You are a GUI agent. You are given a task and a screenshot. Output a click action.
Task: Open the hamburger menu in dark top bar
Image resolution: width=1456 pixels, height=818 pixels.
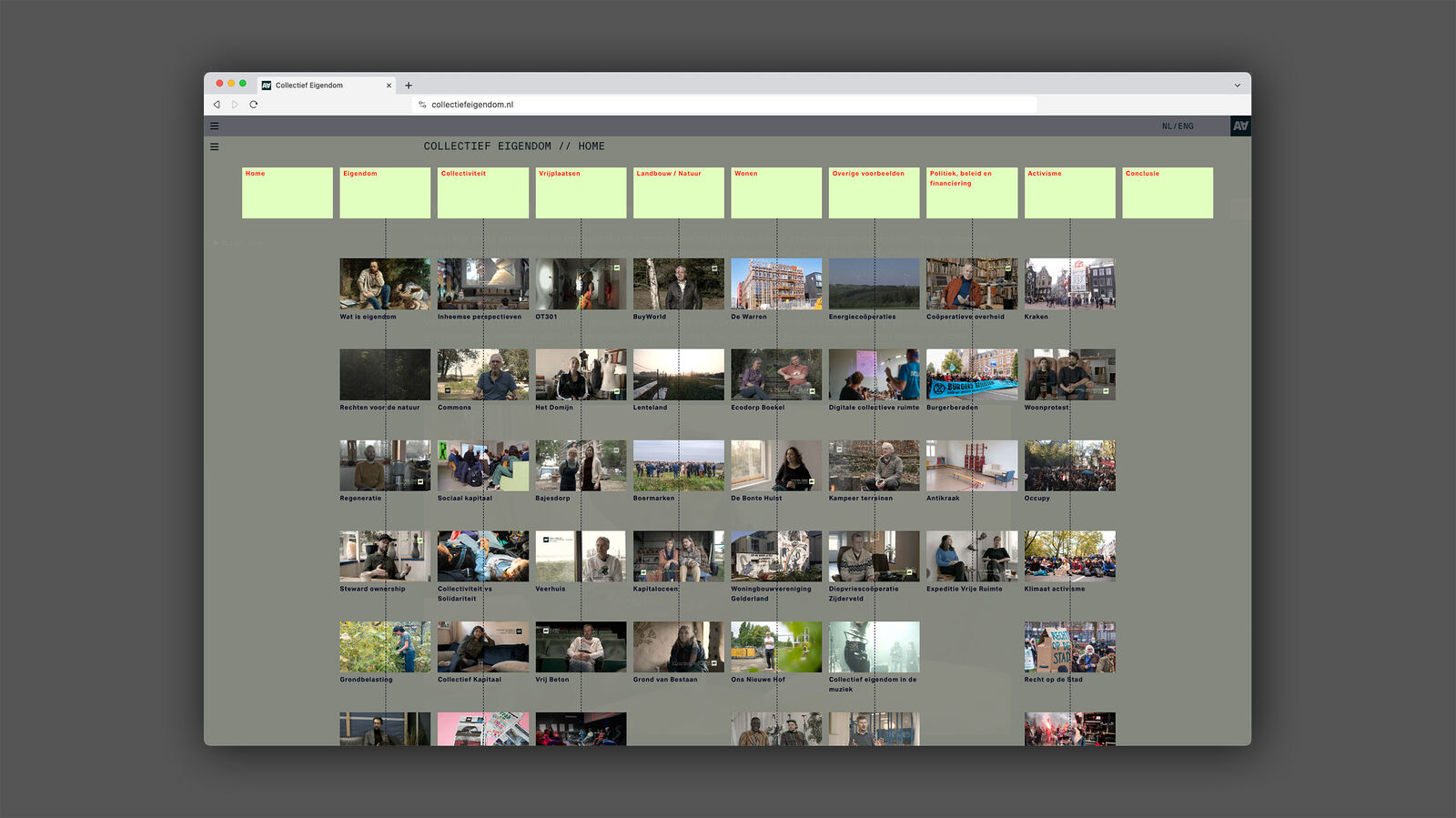coord(215,126)
